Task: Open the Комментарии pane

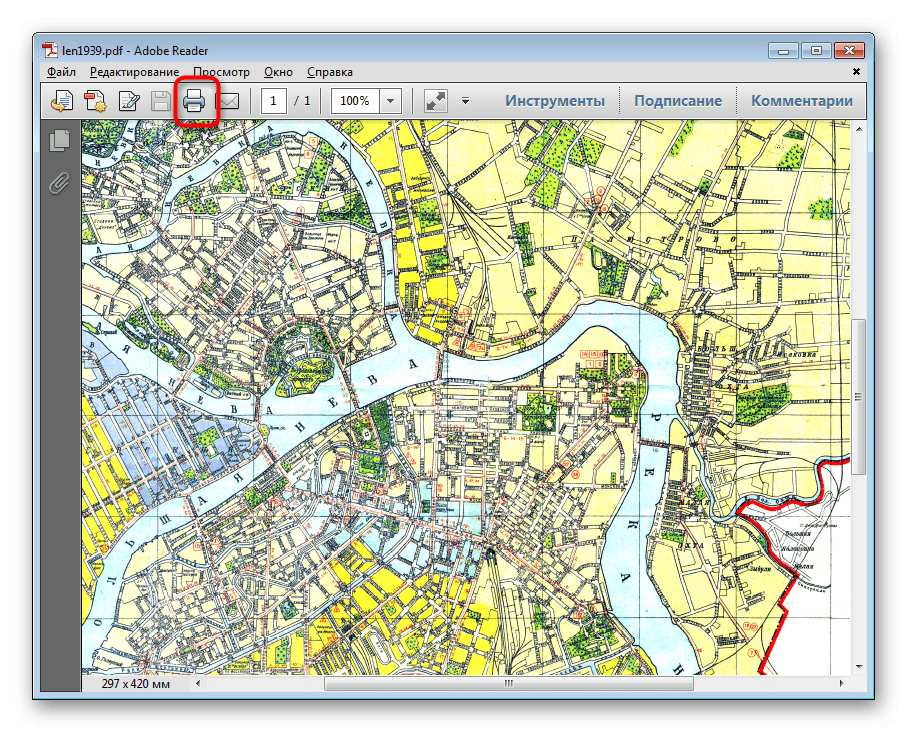Action: (801, 101)
